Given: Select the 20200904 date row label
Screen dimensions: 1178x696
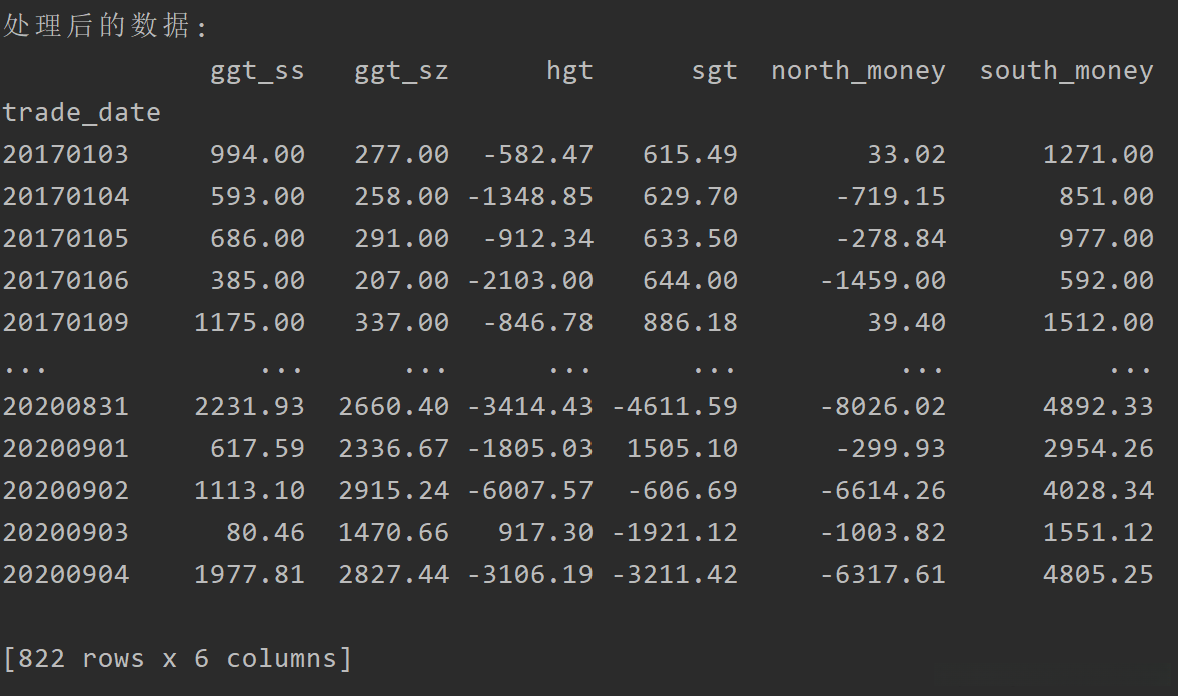Looking at the screenshot, I should [x=65, y=575].
